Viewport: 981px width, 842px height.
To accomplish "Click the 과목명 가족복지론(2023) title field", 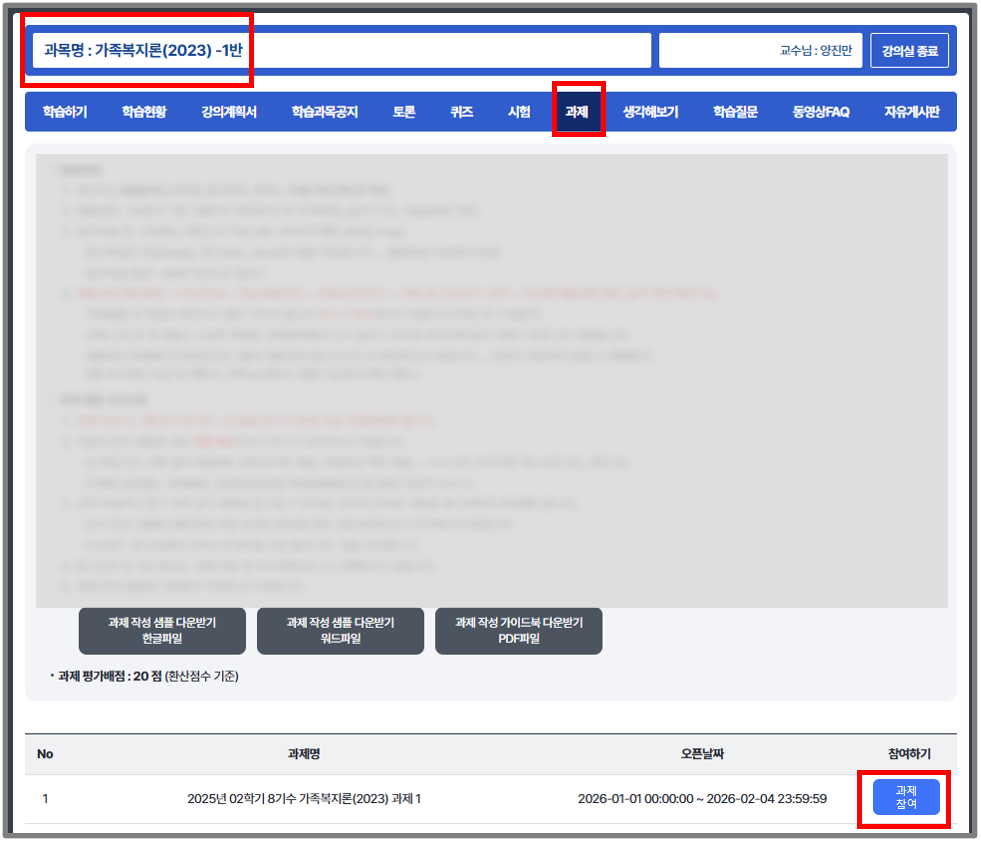I will 341,50.
